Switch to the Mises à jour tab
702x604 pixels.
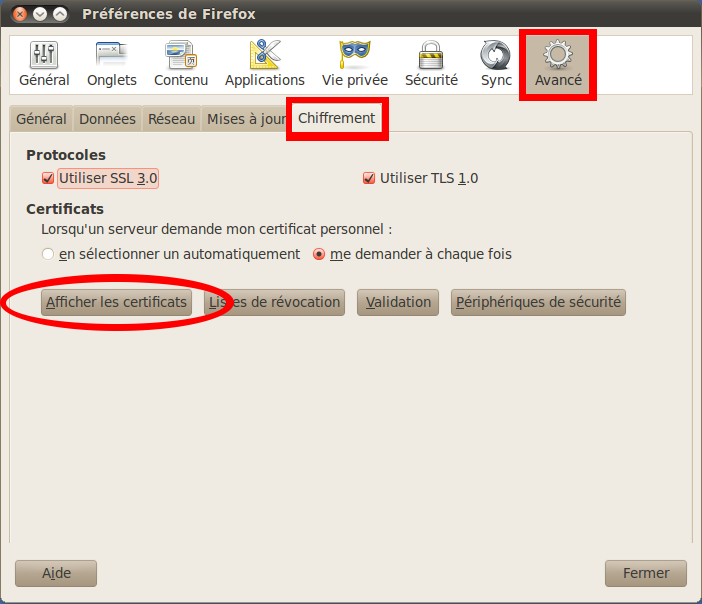click(245, 119)
